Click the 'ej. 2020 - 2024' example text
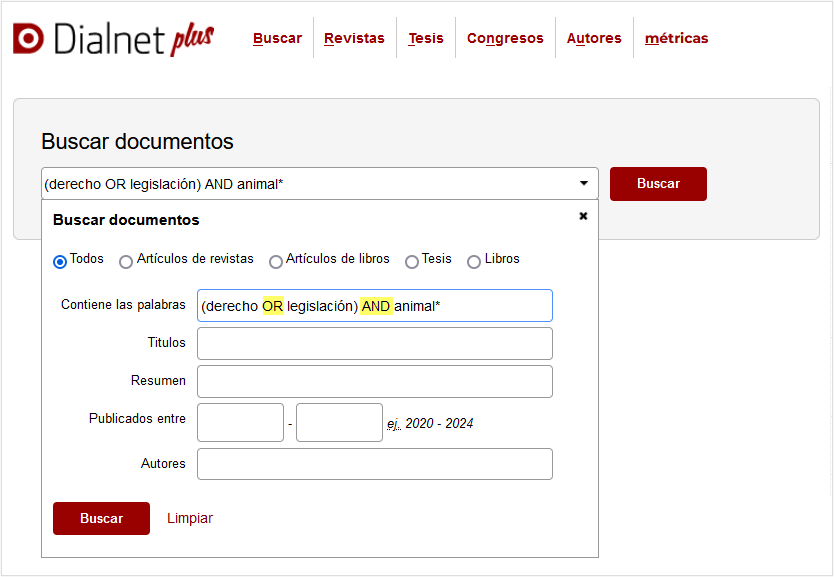834x577 pixels. [x=430, y=424]
